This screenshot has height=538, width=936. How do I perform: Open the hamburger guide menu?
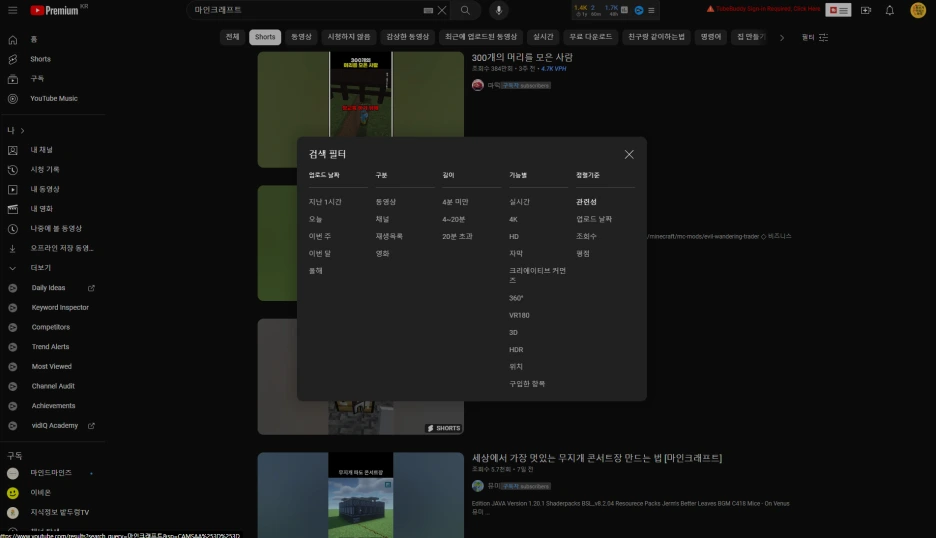[13, 10]
